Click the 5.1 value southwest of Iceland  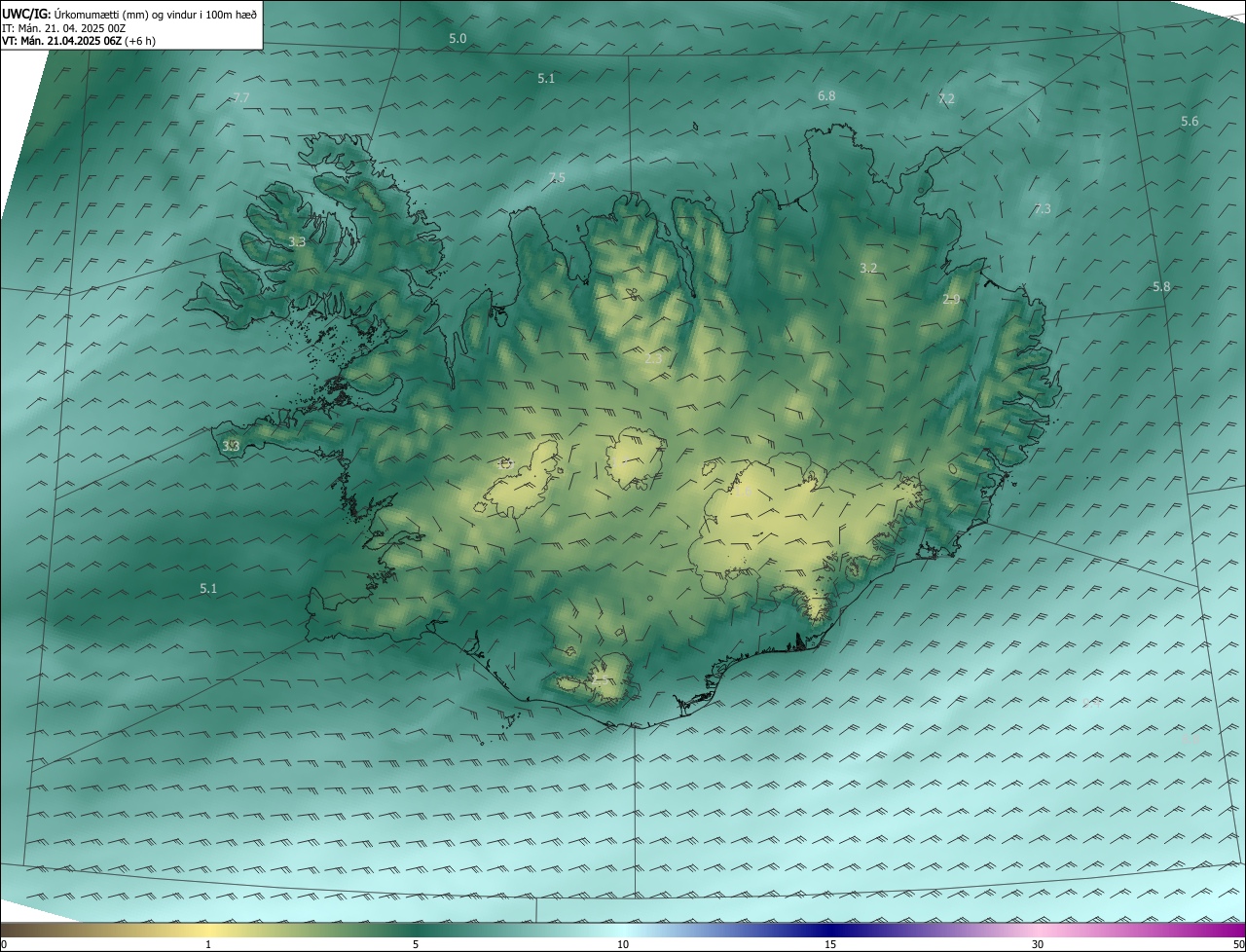point(208,588)
